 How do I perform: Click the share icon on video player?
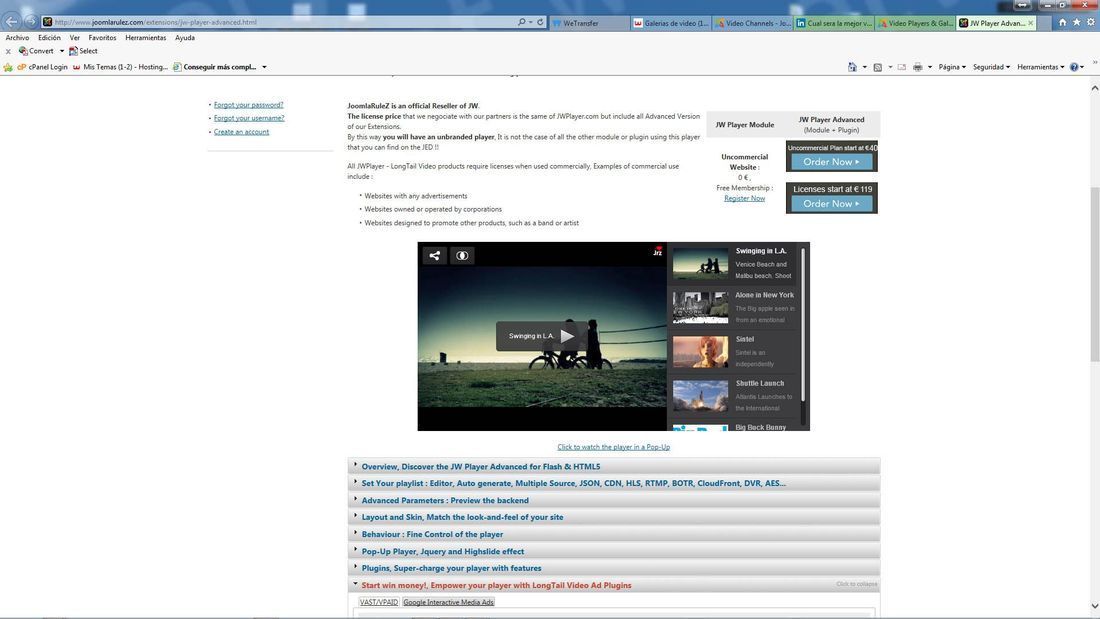click(x=435, y=255)
